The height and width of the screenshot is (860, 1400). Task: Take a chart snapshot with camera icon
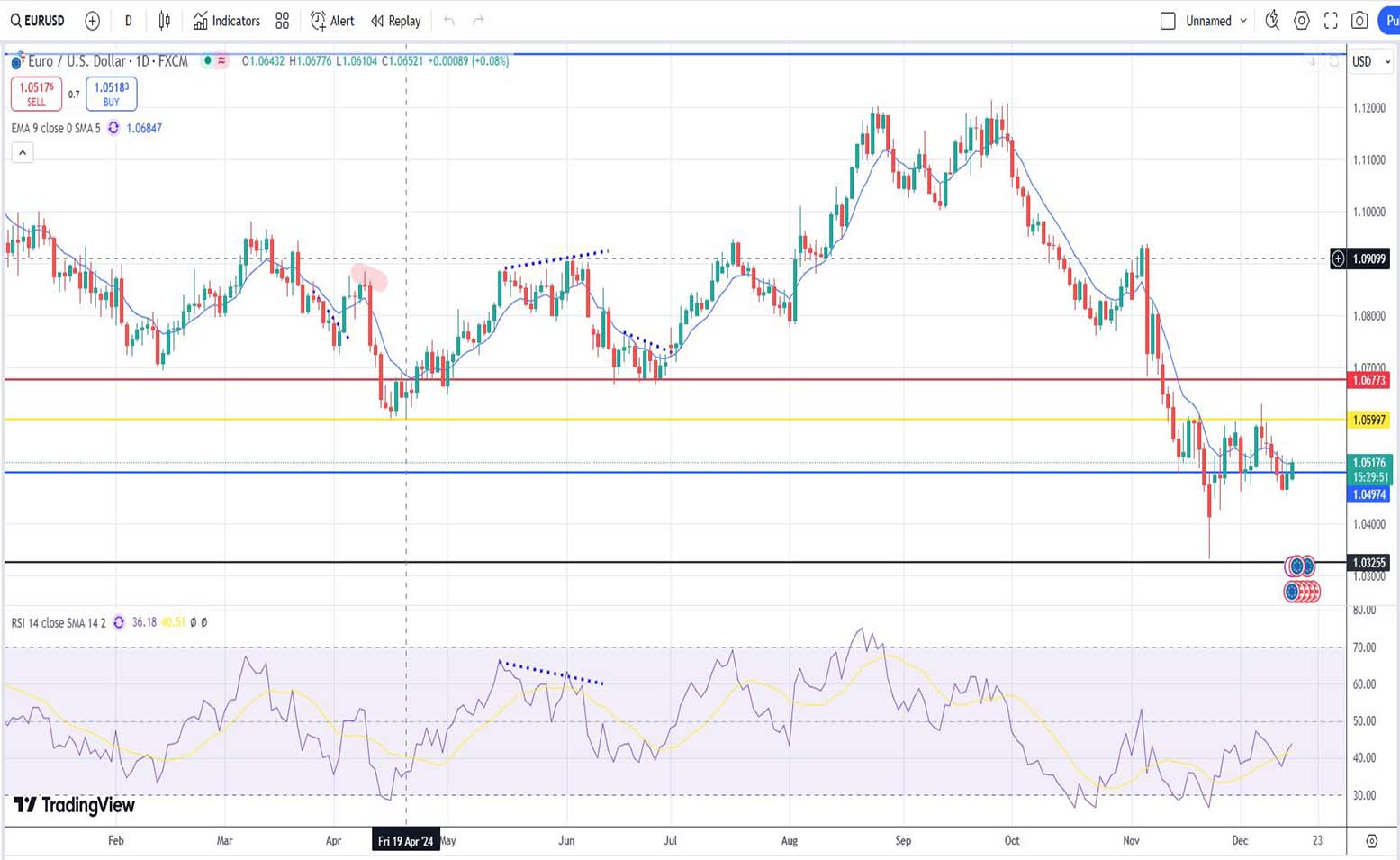coord(1359,21)
